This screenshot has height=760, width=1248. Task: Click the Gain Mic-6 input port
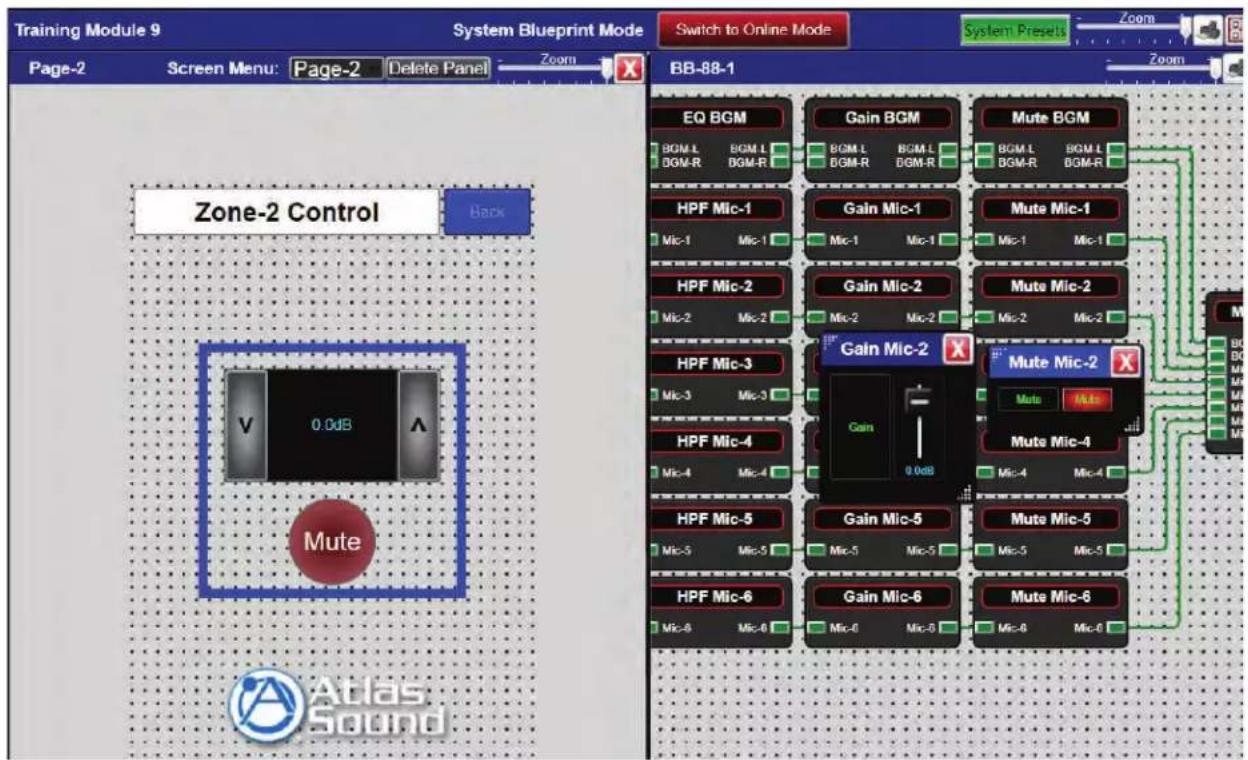tap(816, 629)
